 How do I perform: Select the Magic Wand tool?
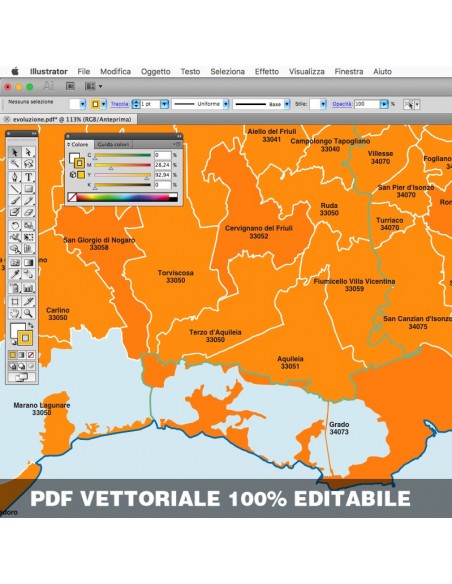tap(15, 164)
